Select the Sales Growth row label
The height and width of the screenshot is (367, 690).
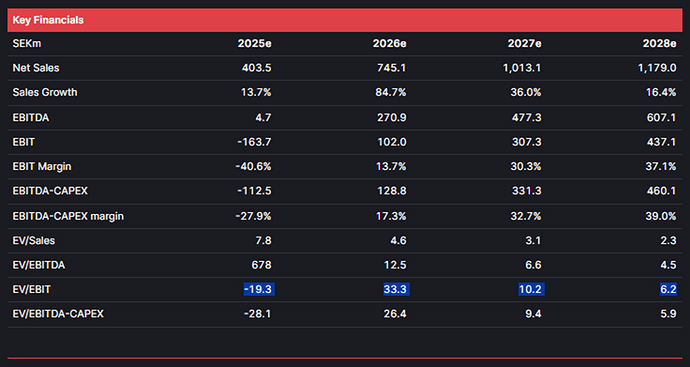coord(45,92)
